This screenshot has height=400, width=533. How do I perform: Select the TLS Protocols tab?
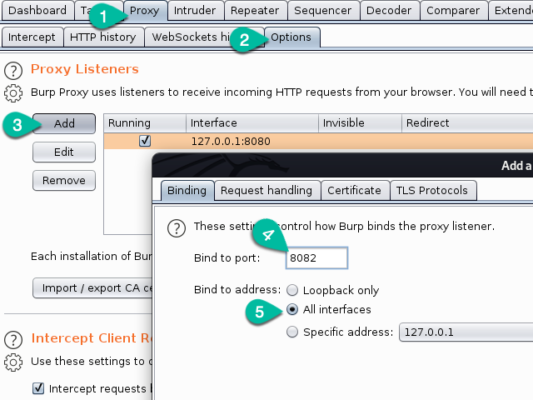pyautogui.click(x=432, y=190)
